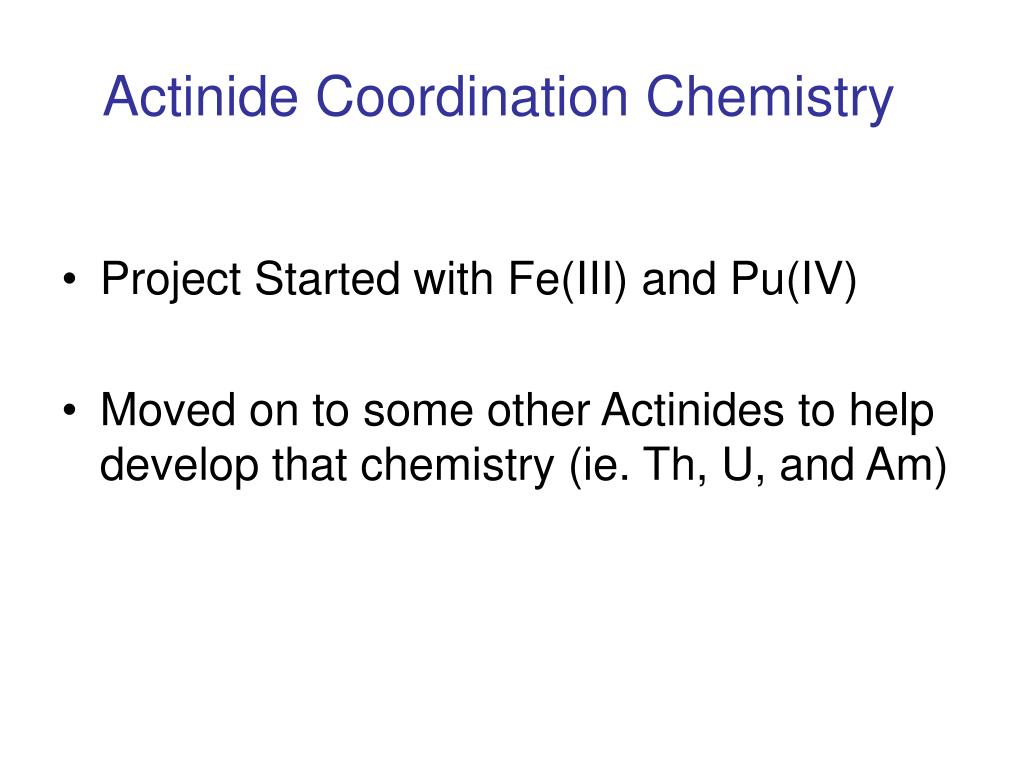Click the words some other in second bullet
Screen dimensions: 1024x768
coord(477,410)
